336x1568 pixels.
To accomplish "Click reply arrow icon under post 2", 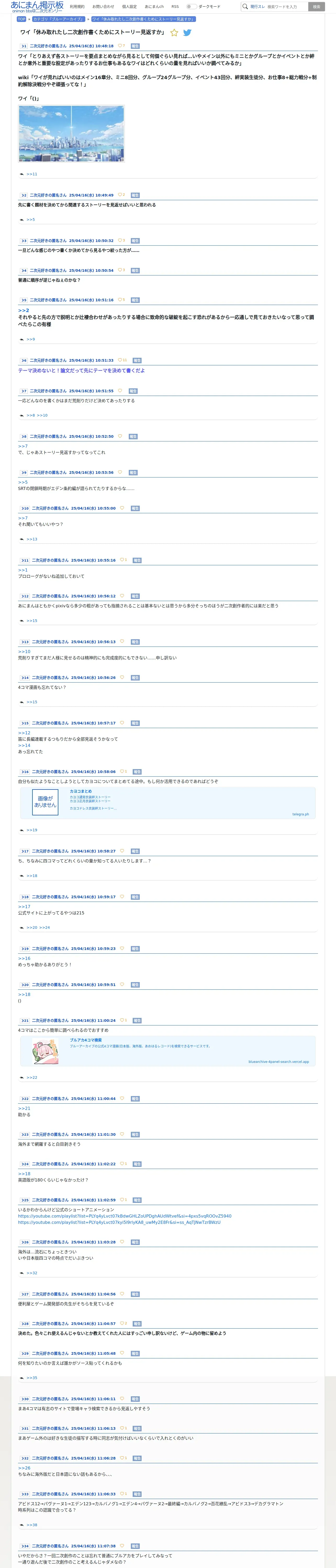I will tap(22, 220).
